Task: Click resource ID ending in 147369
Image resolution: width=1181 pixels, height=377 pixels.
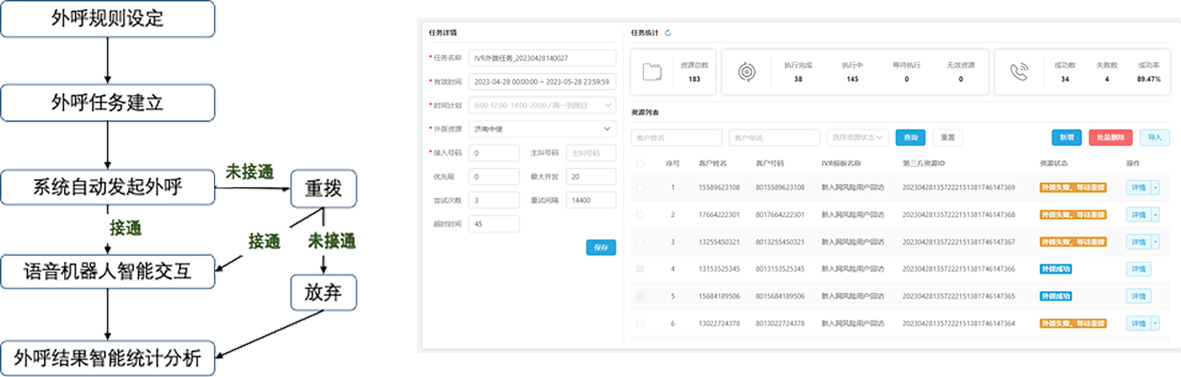Action: [x=958, y=187]
